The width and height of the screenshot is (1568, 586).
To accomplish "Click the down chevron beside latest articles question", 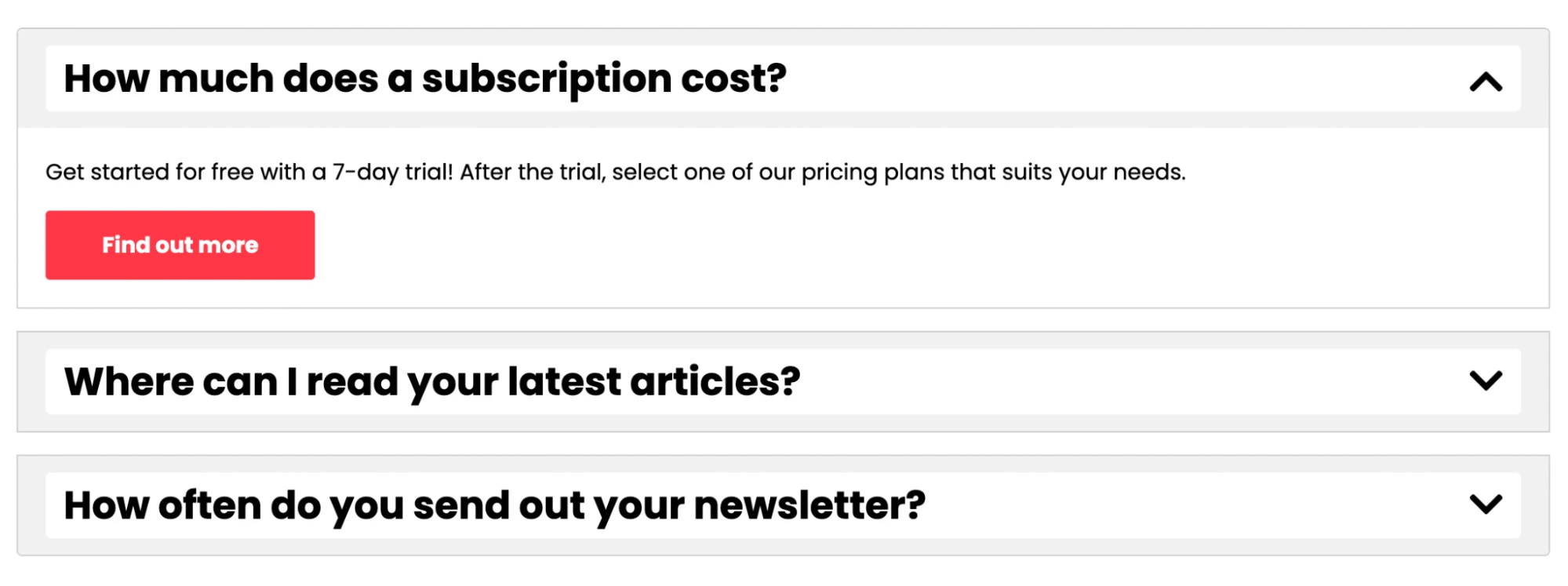I will click(x=1485, y=381).
